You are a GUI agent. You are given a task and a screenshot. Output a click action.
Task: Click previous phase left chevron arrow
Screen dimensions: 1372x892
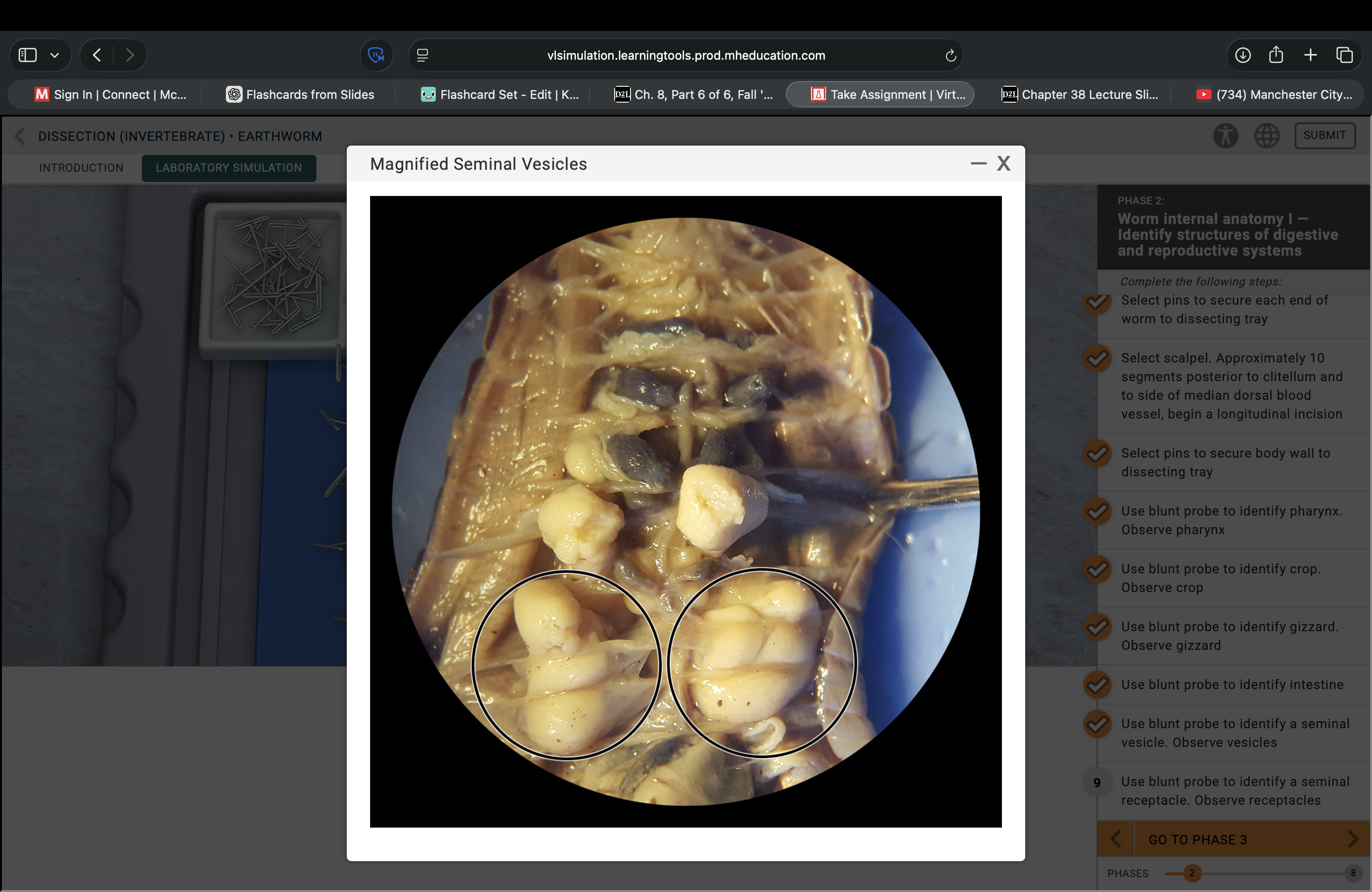pos(1116,839)
